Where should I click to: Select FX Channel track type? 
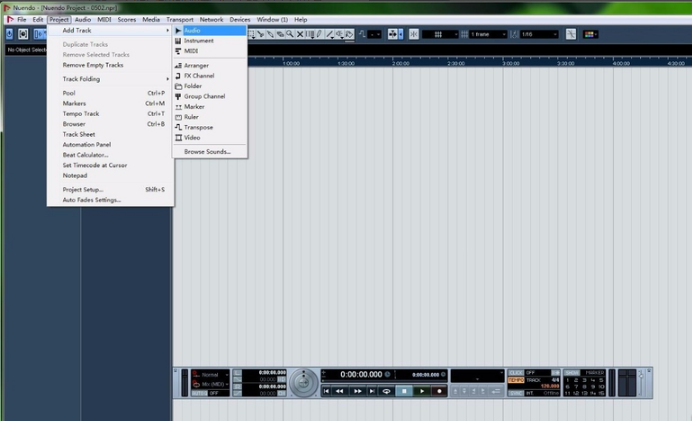pos(198,75)
